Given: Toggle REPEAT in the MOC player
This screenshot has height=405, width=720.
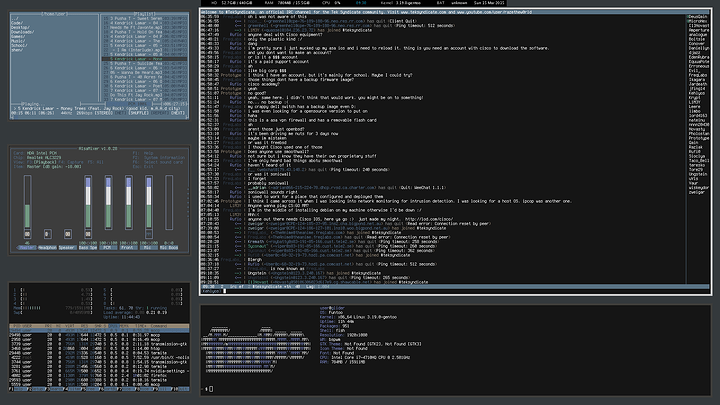Looking at the screenshot, I should click(159, 112).
